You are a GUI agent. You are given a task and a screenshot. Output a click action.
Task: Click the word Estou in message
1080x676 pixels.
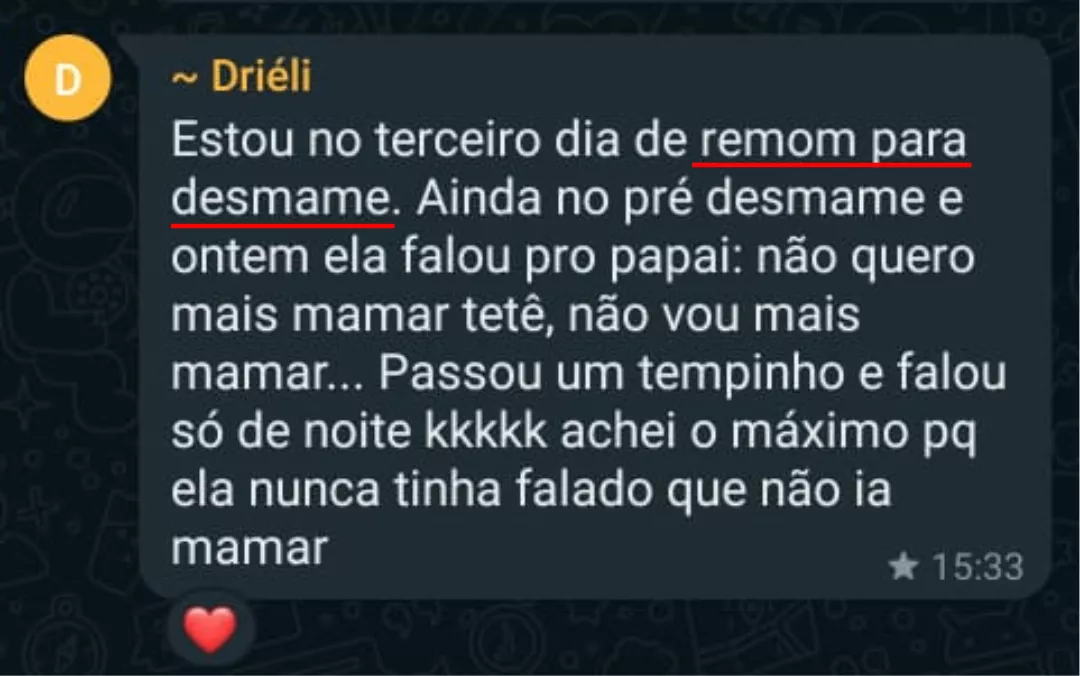point(233,140)
